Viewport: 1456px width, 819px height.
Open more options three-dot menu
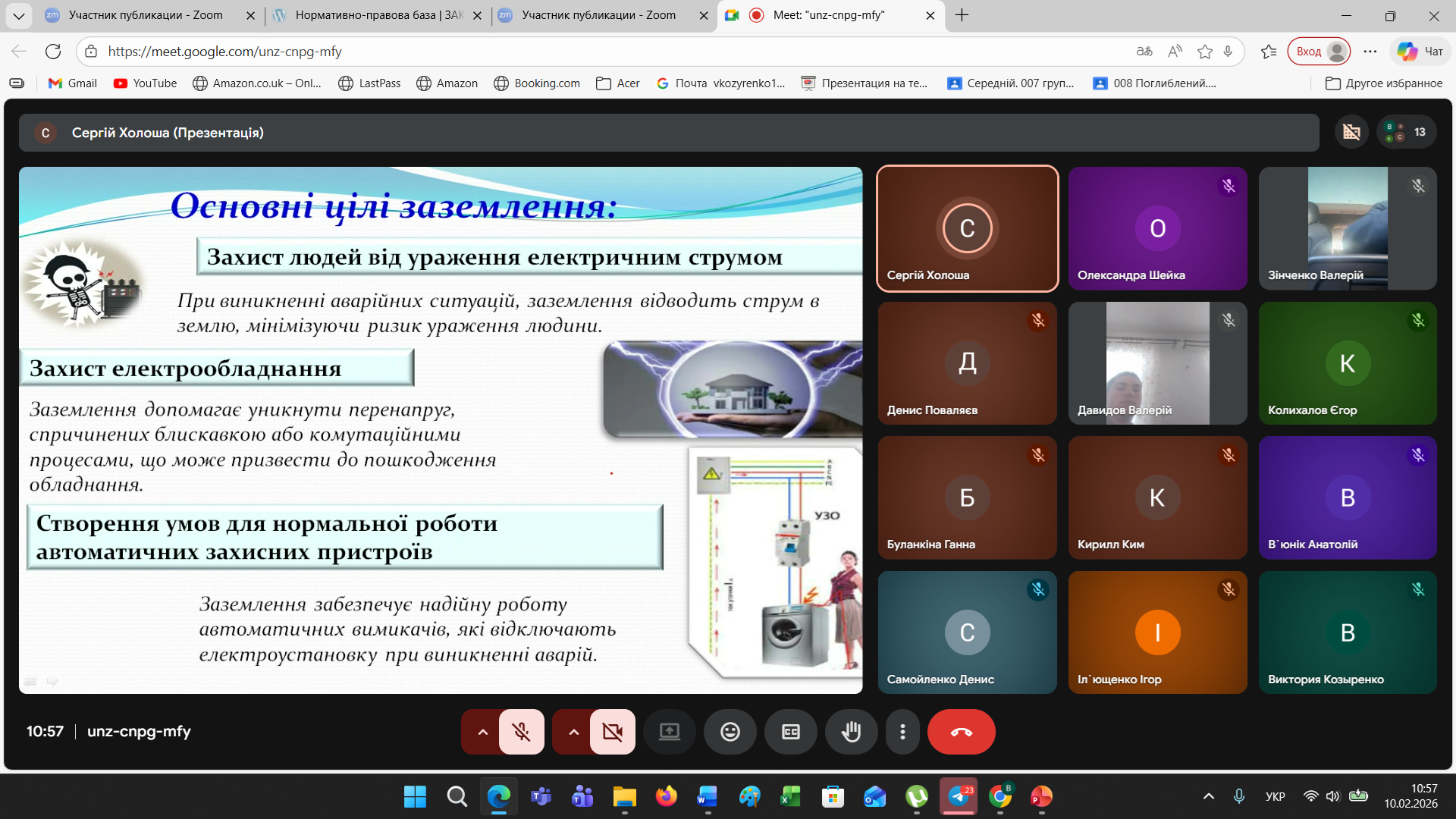902,732
